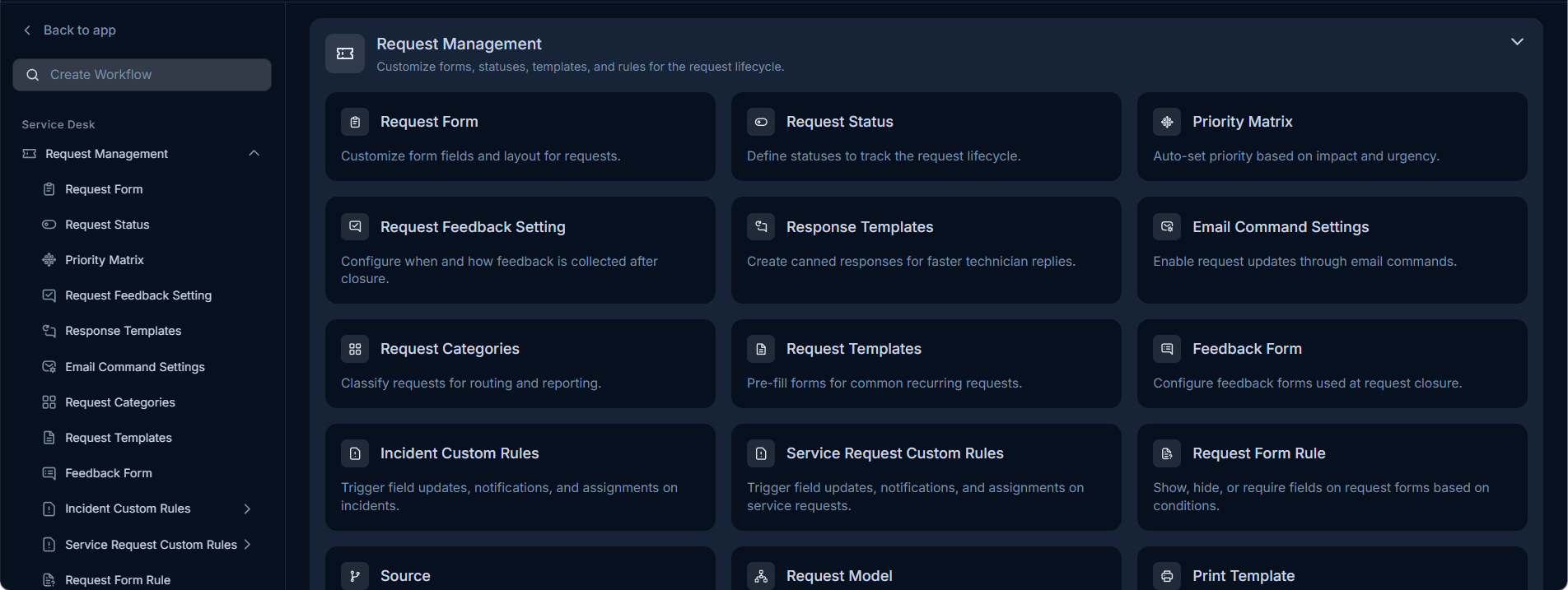
Task: Click the Response Templates card icon
Action: (x=761, y=226)
